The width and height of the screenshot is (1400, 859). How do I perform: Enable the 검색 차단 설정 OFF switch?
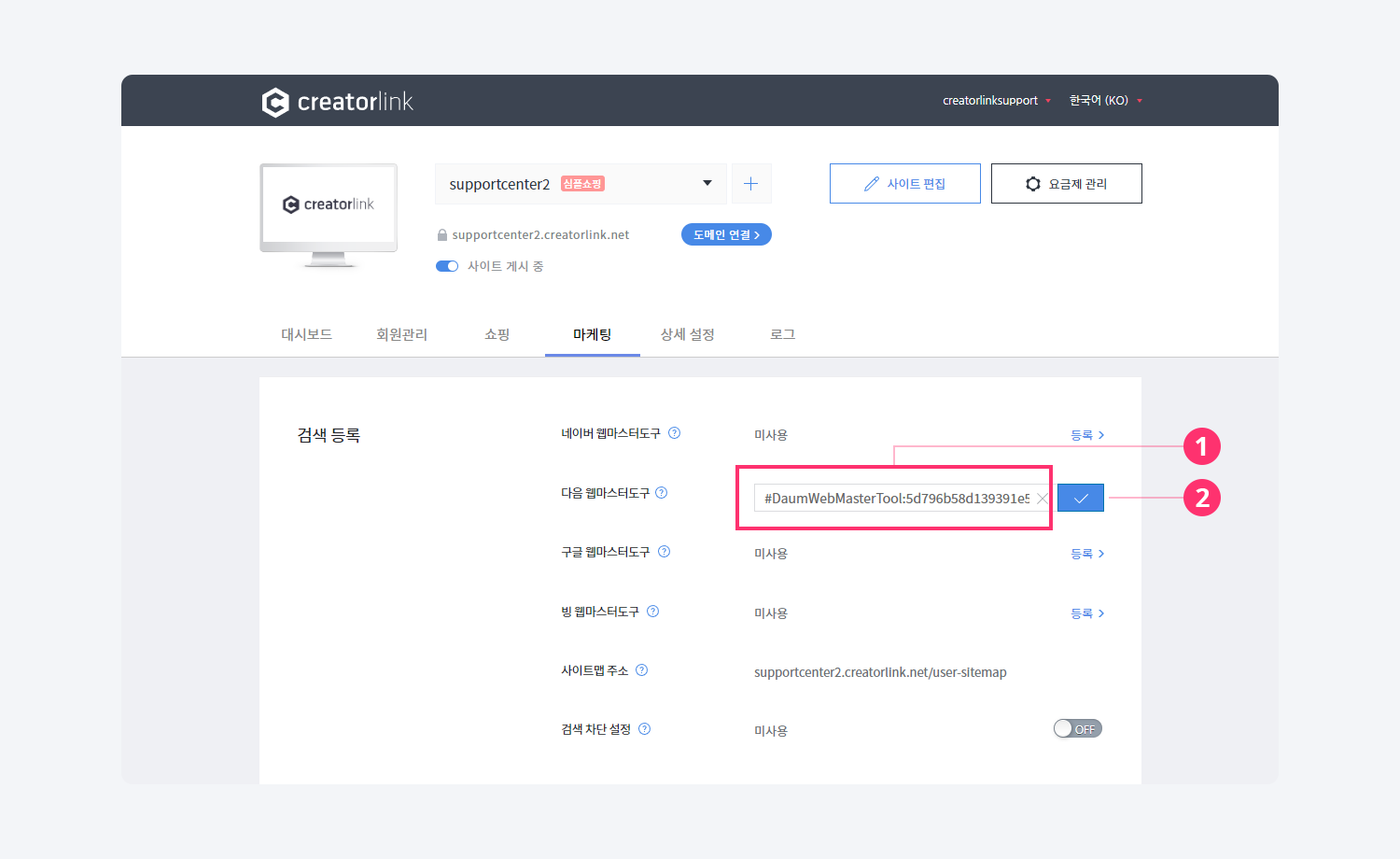pos(1077,729)
